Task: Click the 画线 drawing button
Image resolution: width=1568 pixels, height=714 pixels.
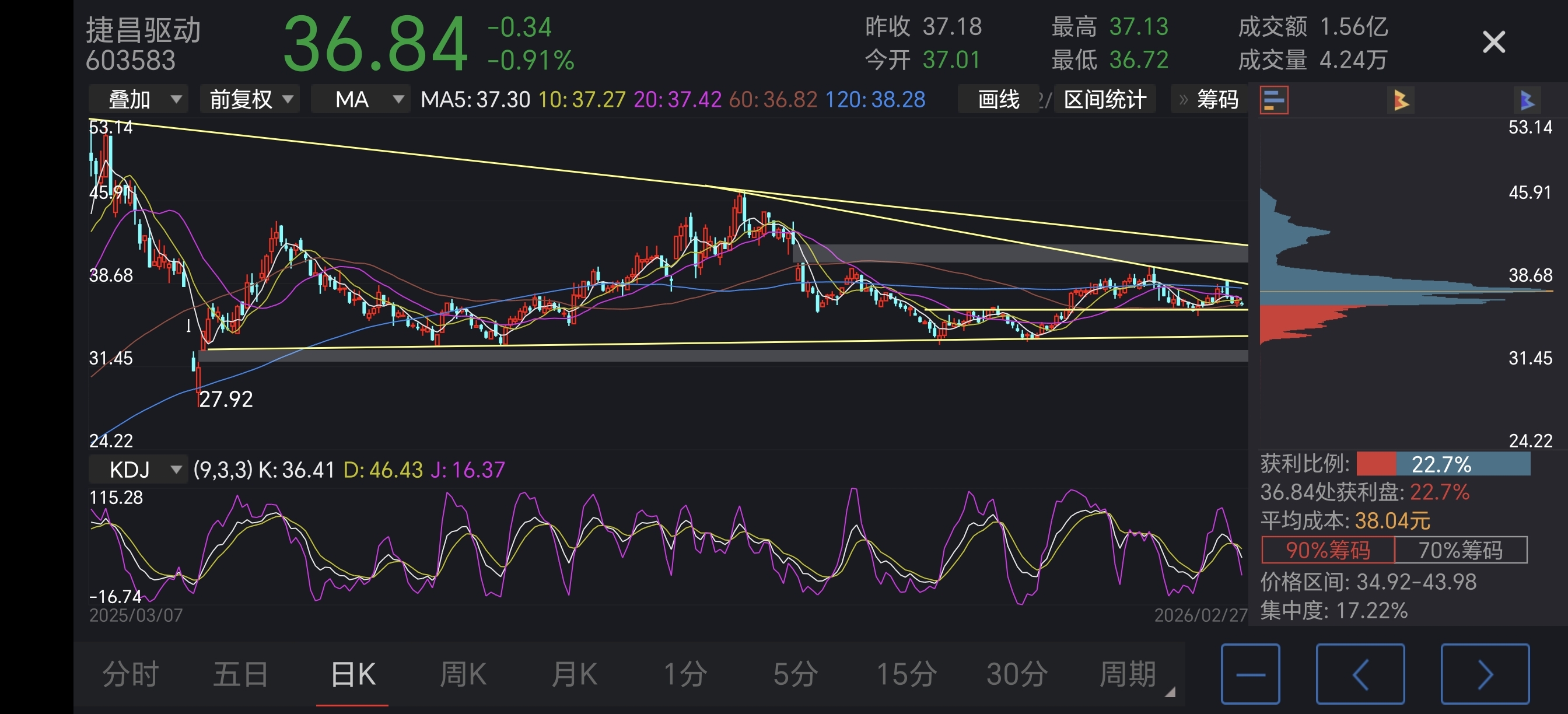Action: click(998, 100)
